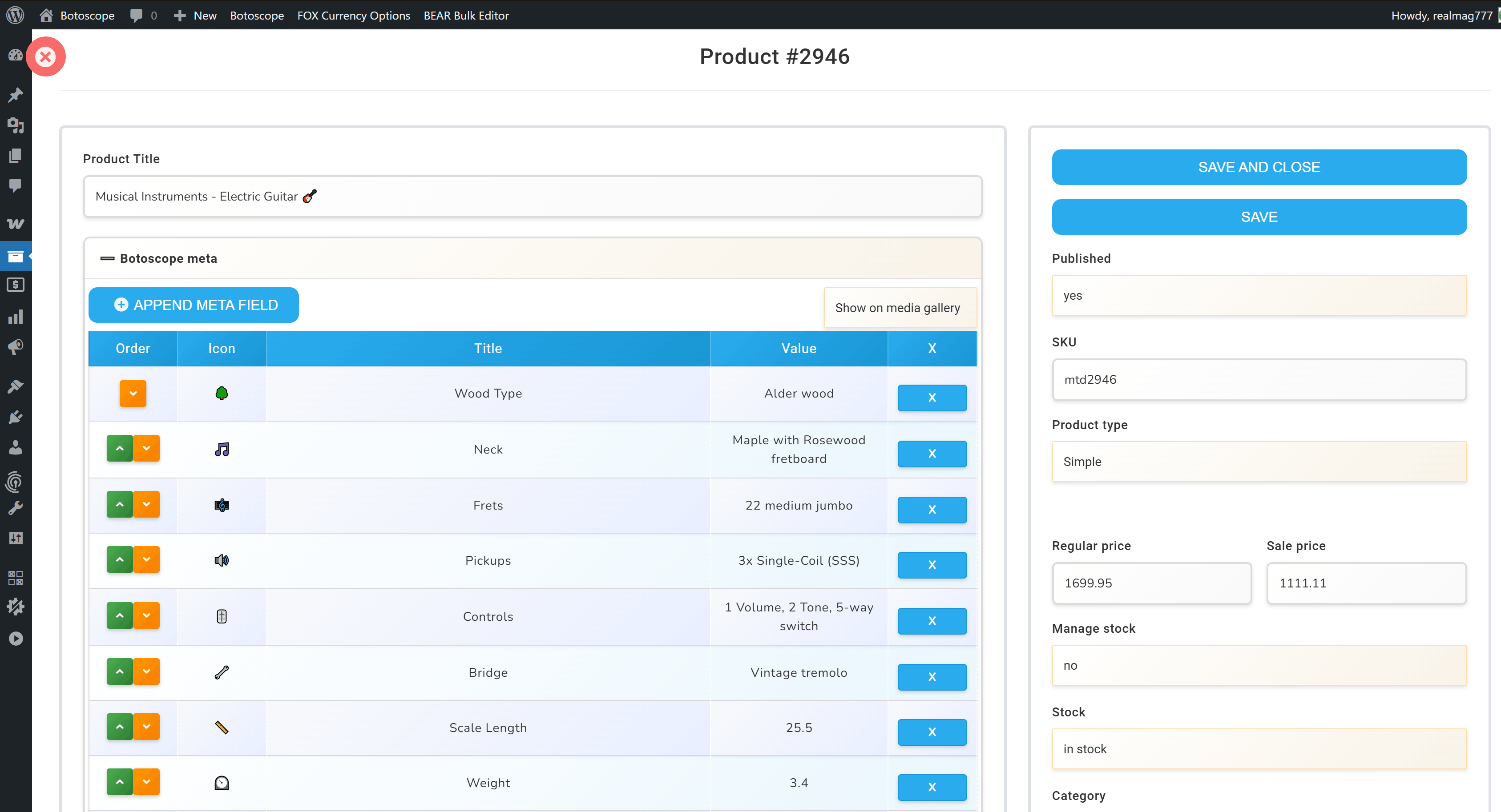This screenshot has width=1501, height=812.
Task: Click the tree icon in Wood Type row
Action: (x=222, y=394)
